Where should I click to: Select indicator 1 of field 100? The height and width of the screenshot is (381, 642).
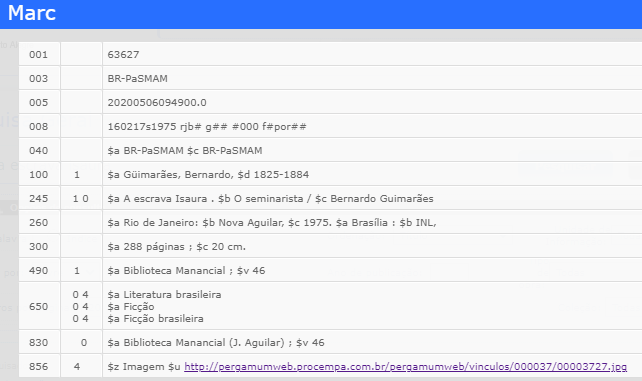(x=77, y=175)
